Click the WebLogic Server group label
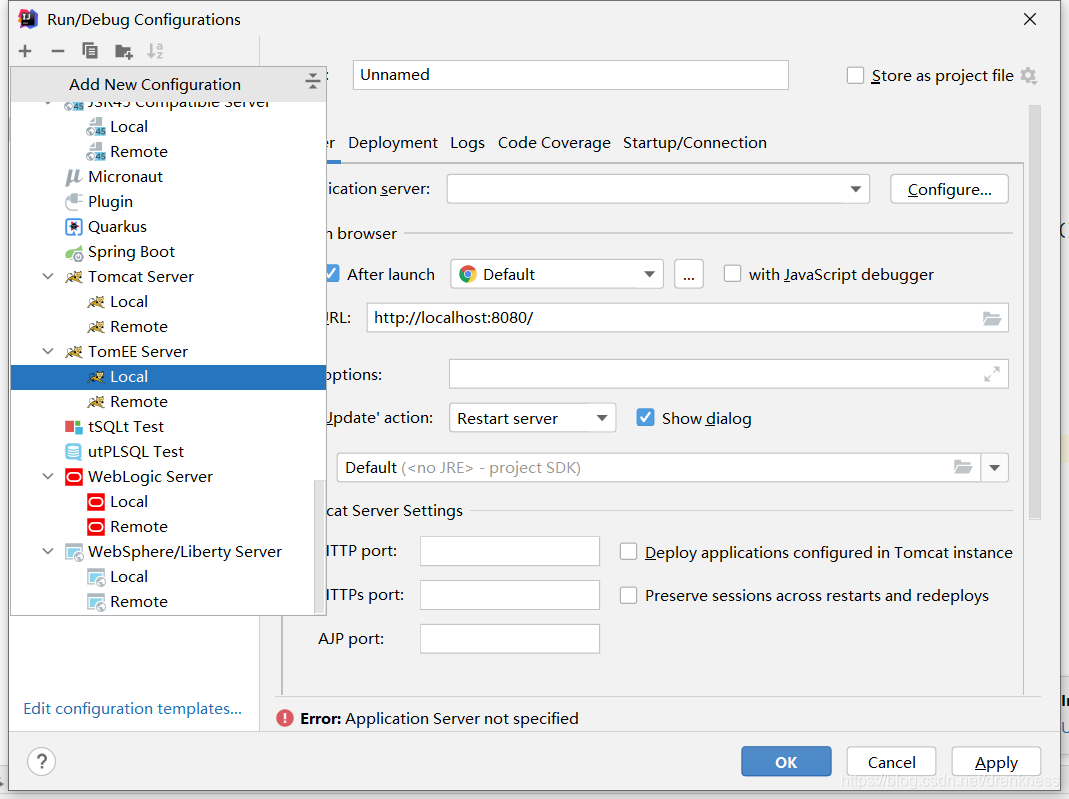This screenshot has height=799, width=1069. pyautogui.click(x=151, y=477)
